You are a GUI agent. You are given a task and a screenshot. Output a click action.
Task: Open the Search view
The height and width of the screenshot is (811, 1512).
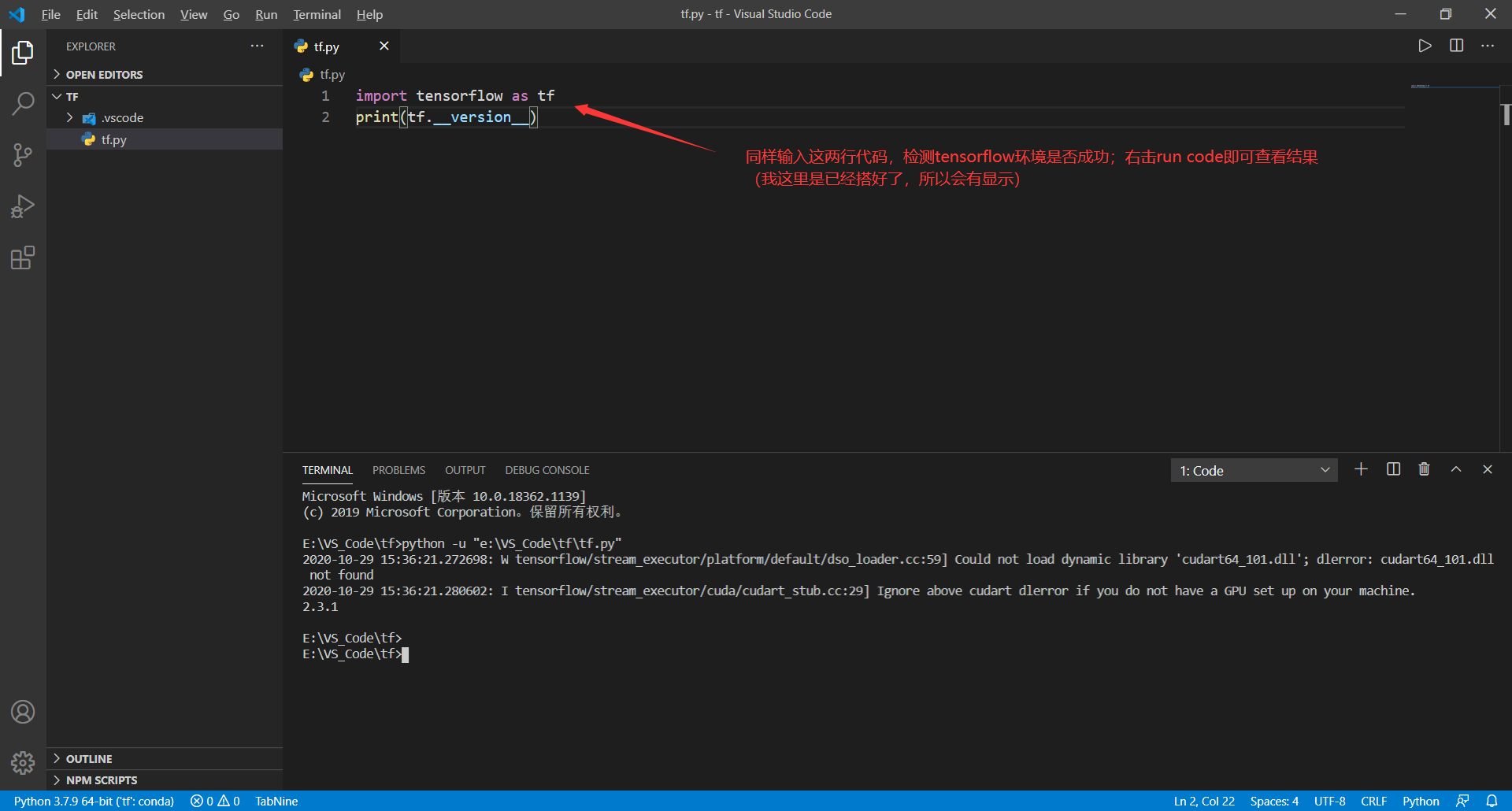click(23, 103)
